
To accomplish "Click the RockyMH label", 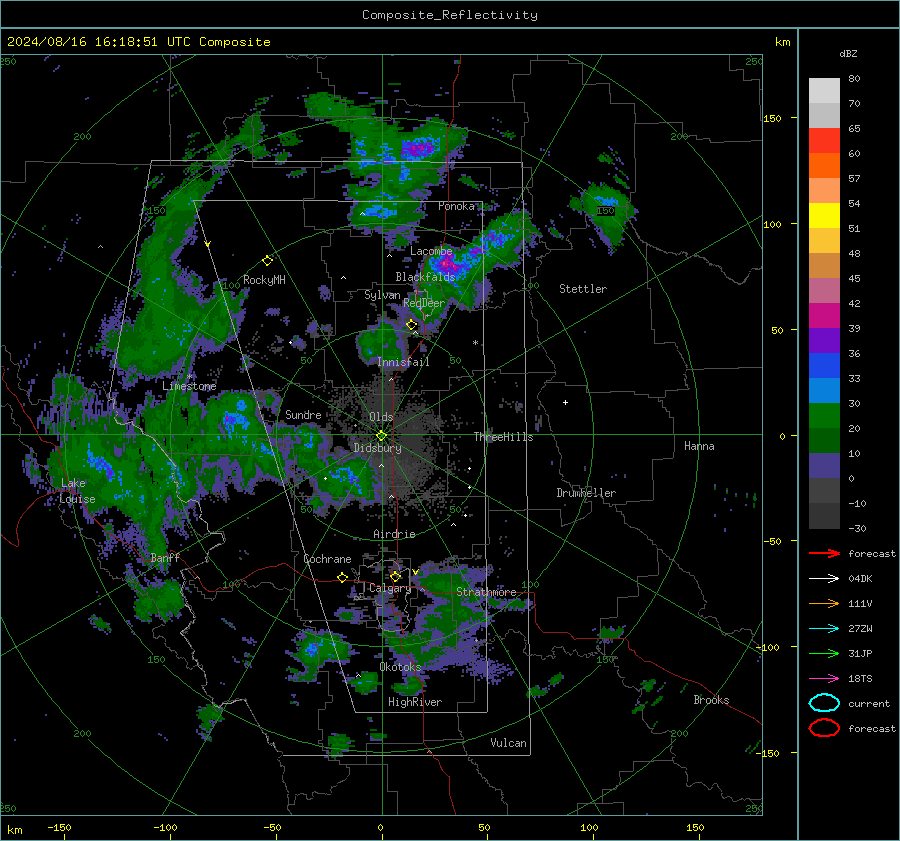I will 264,280.
